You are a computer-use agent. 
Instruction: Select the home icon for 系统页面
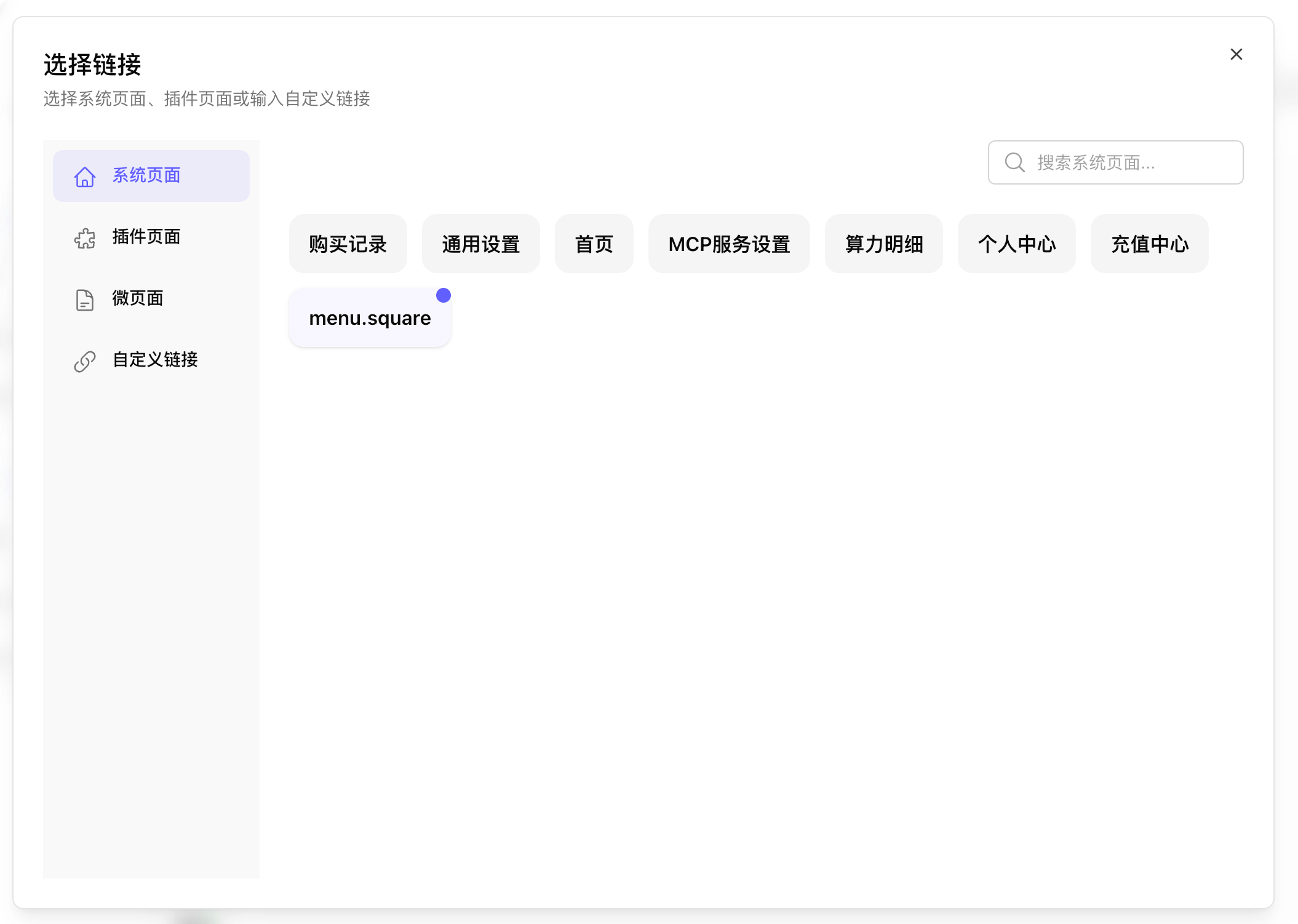84,177
